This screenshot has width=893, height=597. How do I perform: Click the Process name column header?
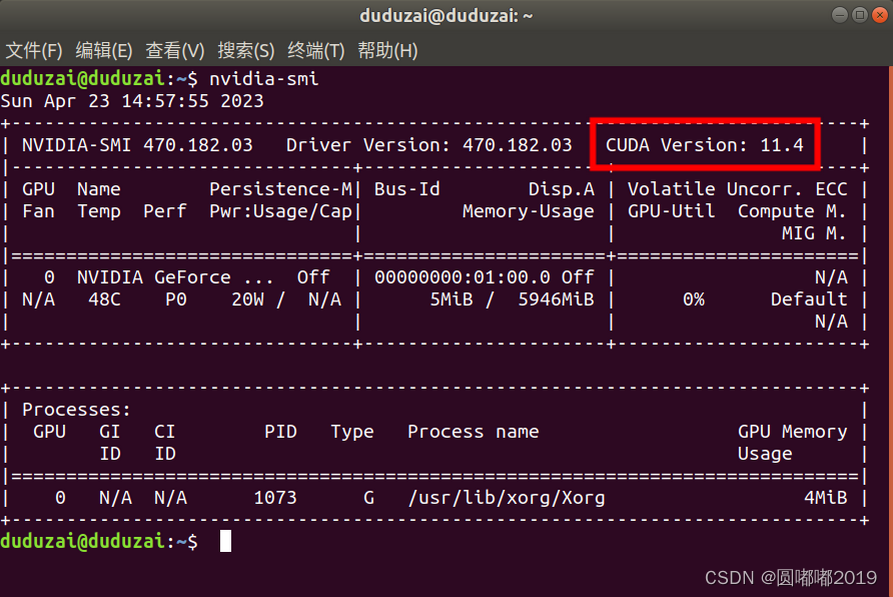click(473, 432)
